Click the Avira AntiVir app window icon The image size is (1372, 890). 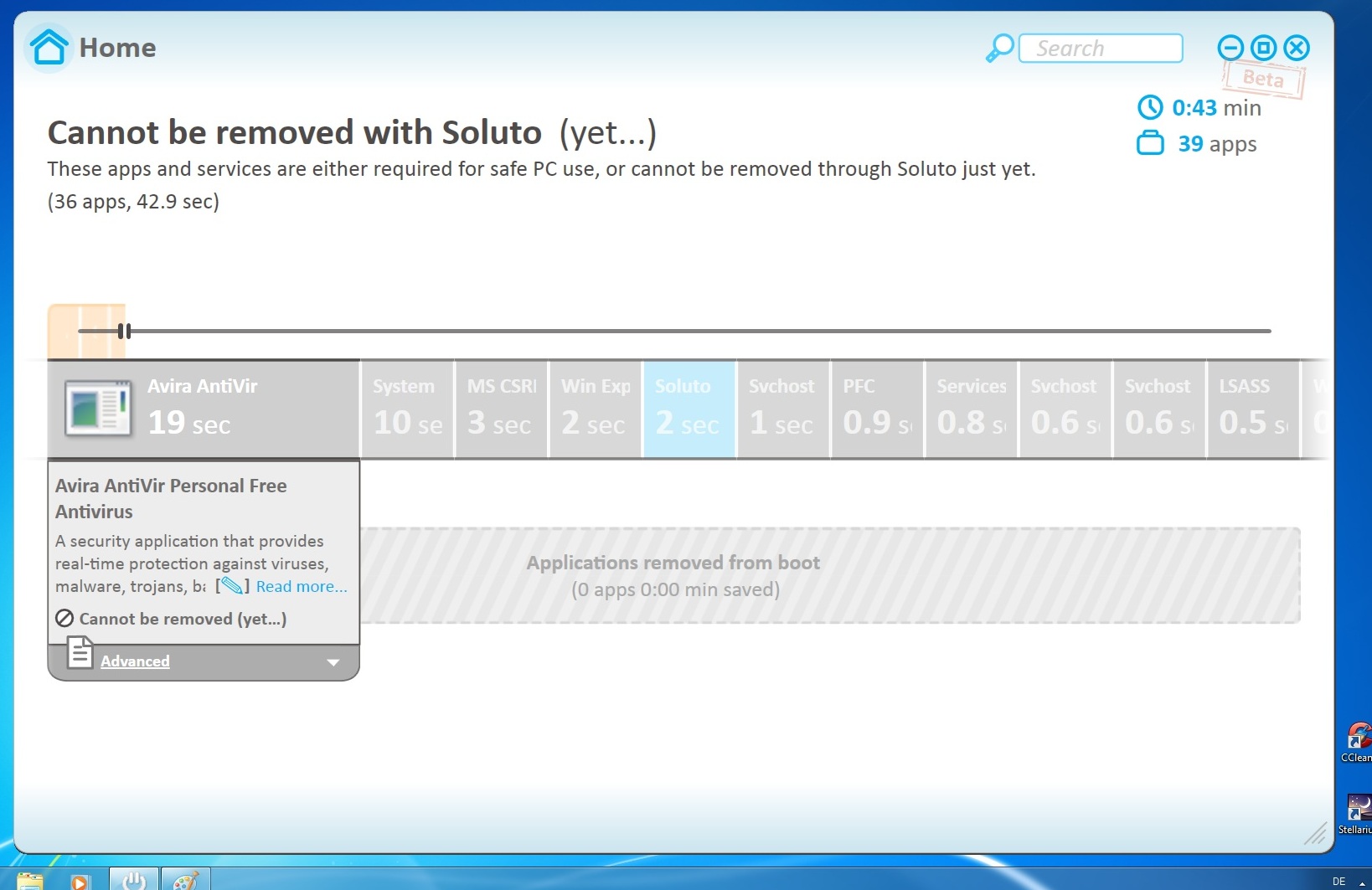pos(99,409)
